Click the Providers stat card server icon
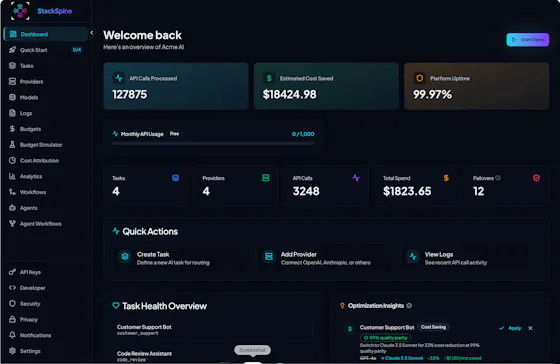This screenshot has height=364, width=560. click(x=266, y=178)
